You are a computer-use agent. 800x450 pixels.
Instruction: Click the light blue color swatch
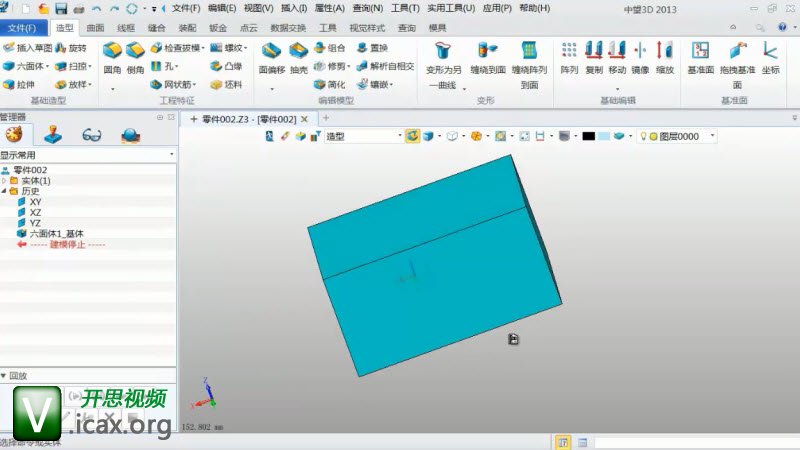click(604, 136)
